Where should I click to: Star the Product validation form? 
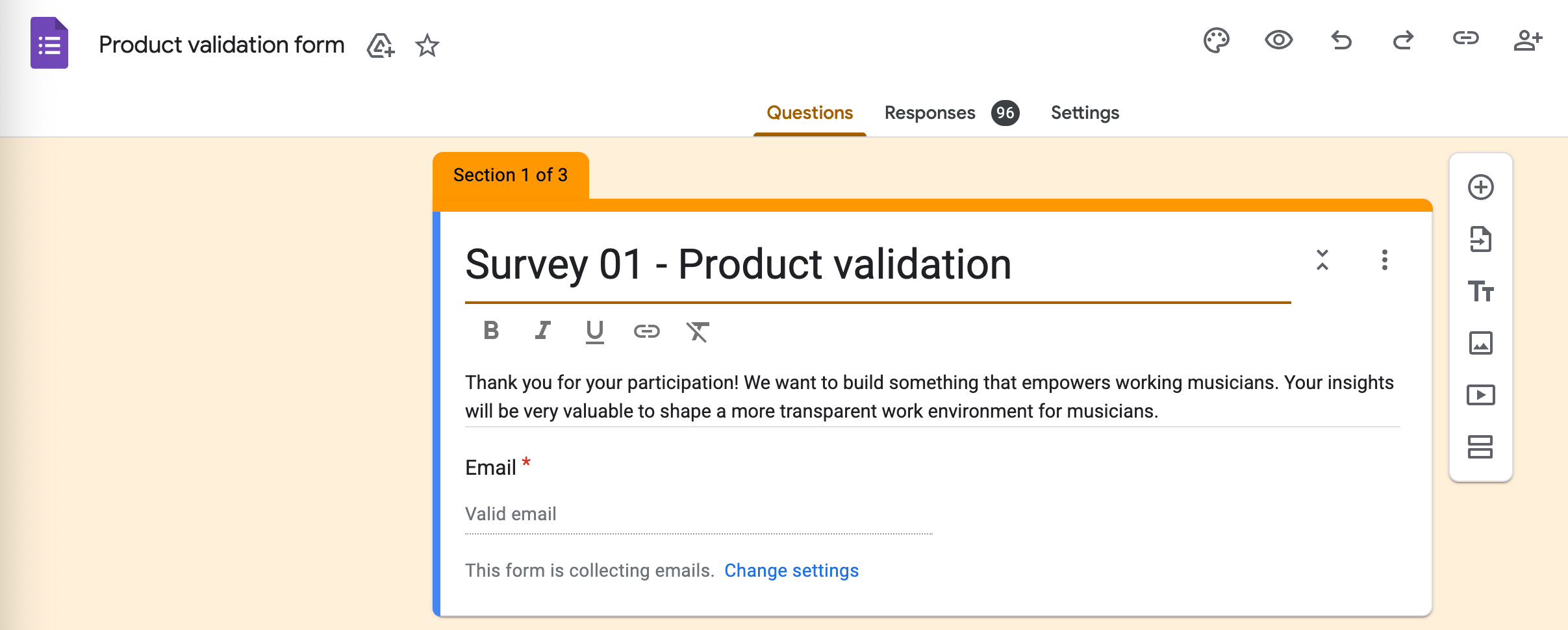[x=427, y=45]
